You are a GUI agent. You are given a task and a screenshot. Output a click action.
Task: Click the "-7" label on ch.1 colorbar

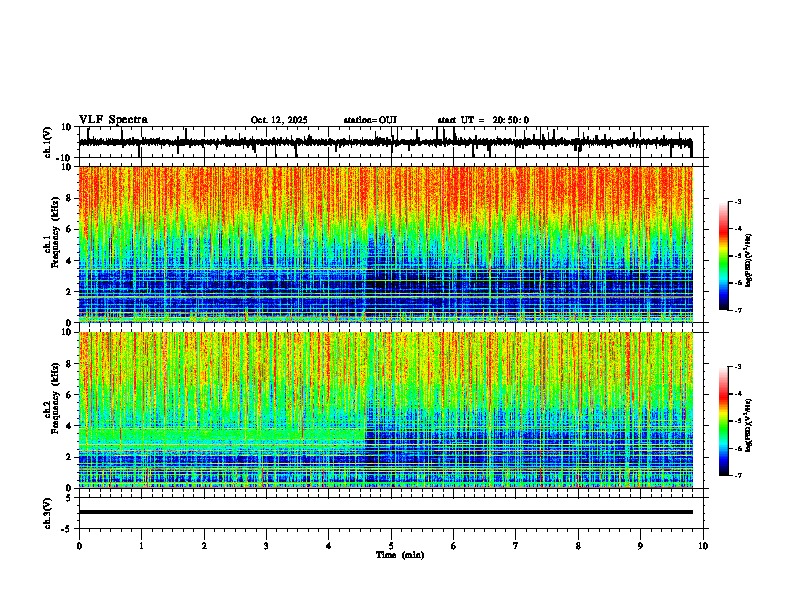coord(737,310)
